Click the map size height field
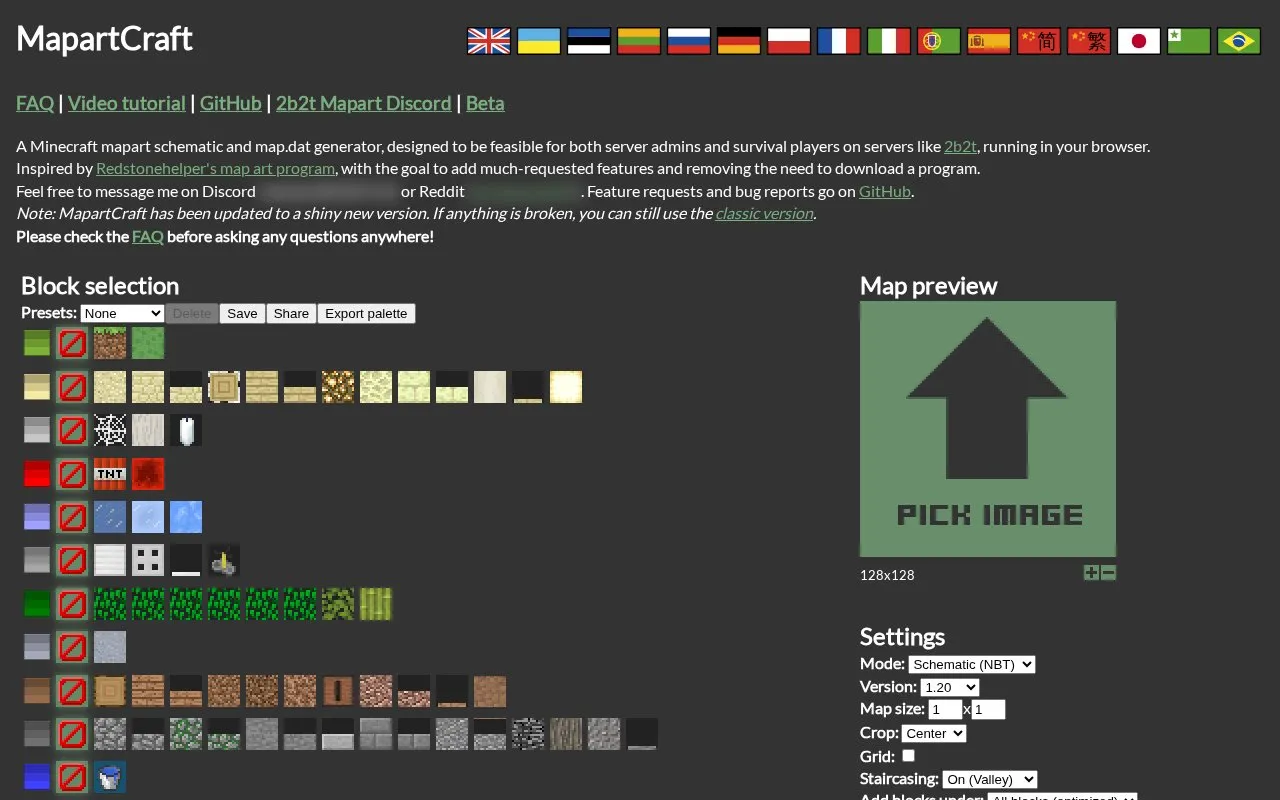Image resolution: width=1280 pixels, height=800 pixels. tap(988, 709)
